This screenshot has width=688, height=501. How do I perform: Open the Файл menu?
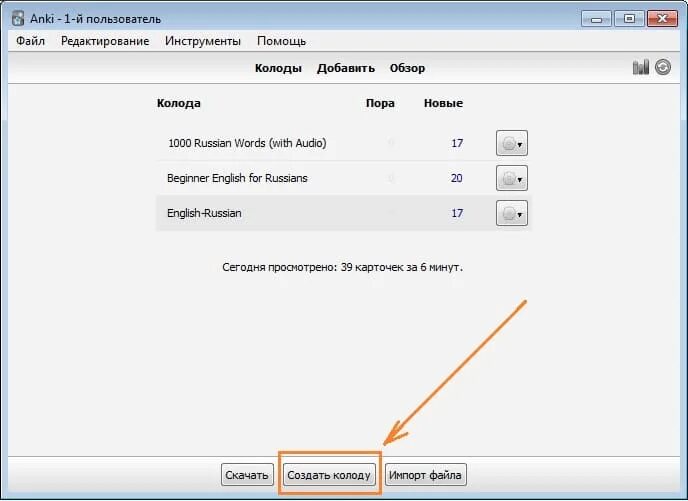click(30, 41)
